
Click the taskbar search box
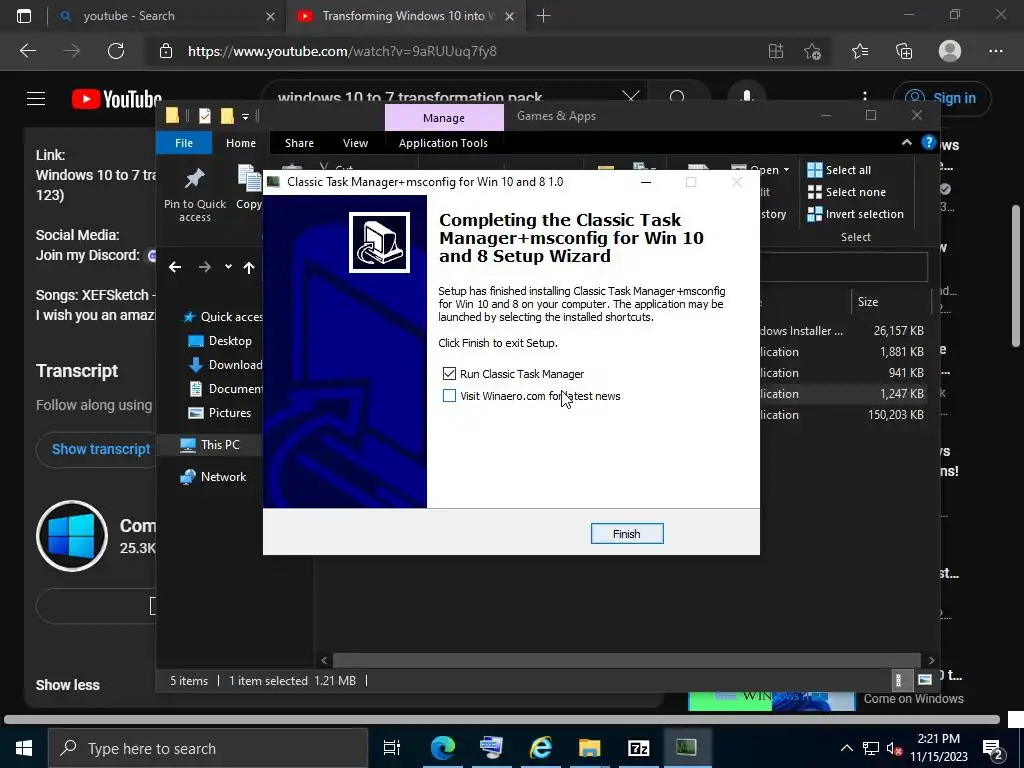coord(208,748)
